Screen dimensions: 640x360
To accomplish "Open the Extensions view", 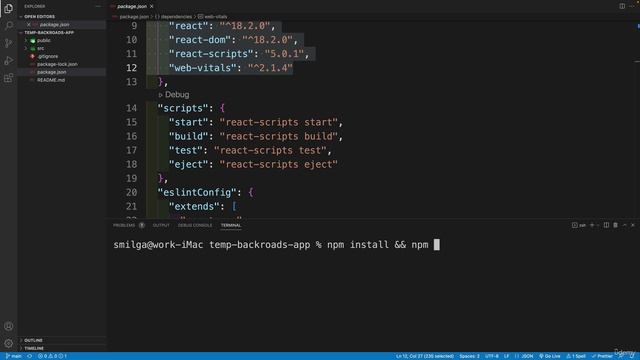I will (x=8, y=78).
